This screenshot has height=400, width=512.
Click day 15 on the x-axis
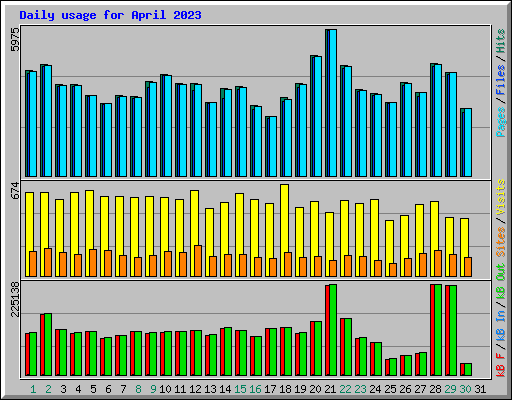(x=240, y=389)
